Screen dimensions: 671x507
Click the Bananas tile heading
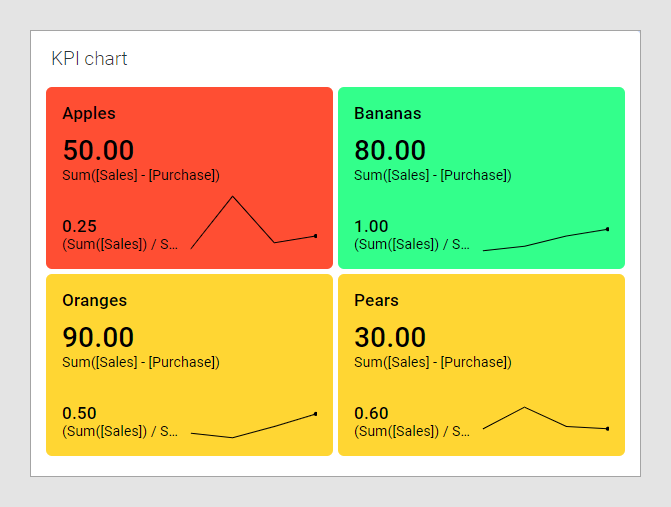tap(388, 114)
